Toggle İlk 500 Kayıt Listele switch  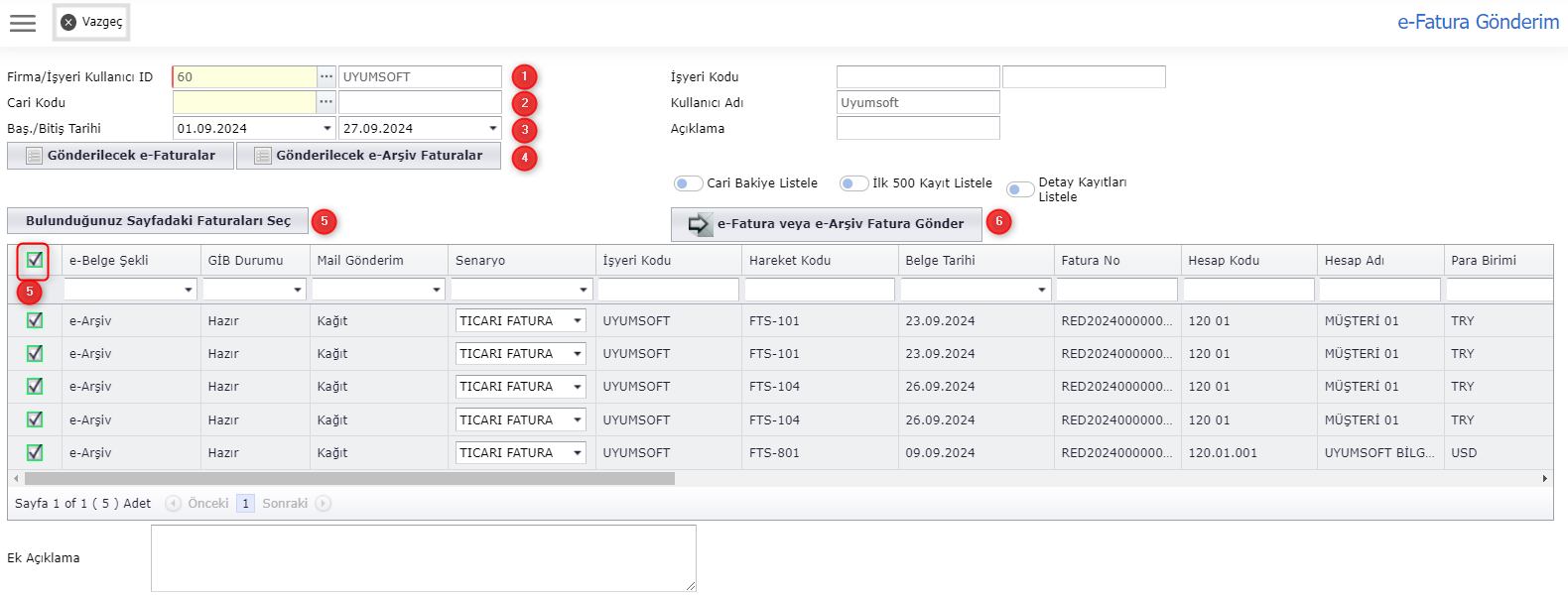point(853,183)
